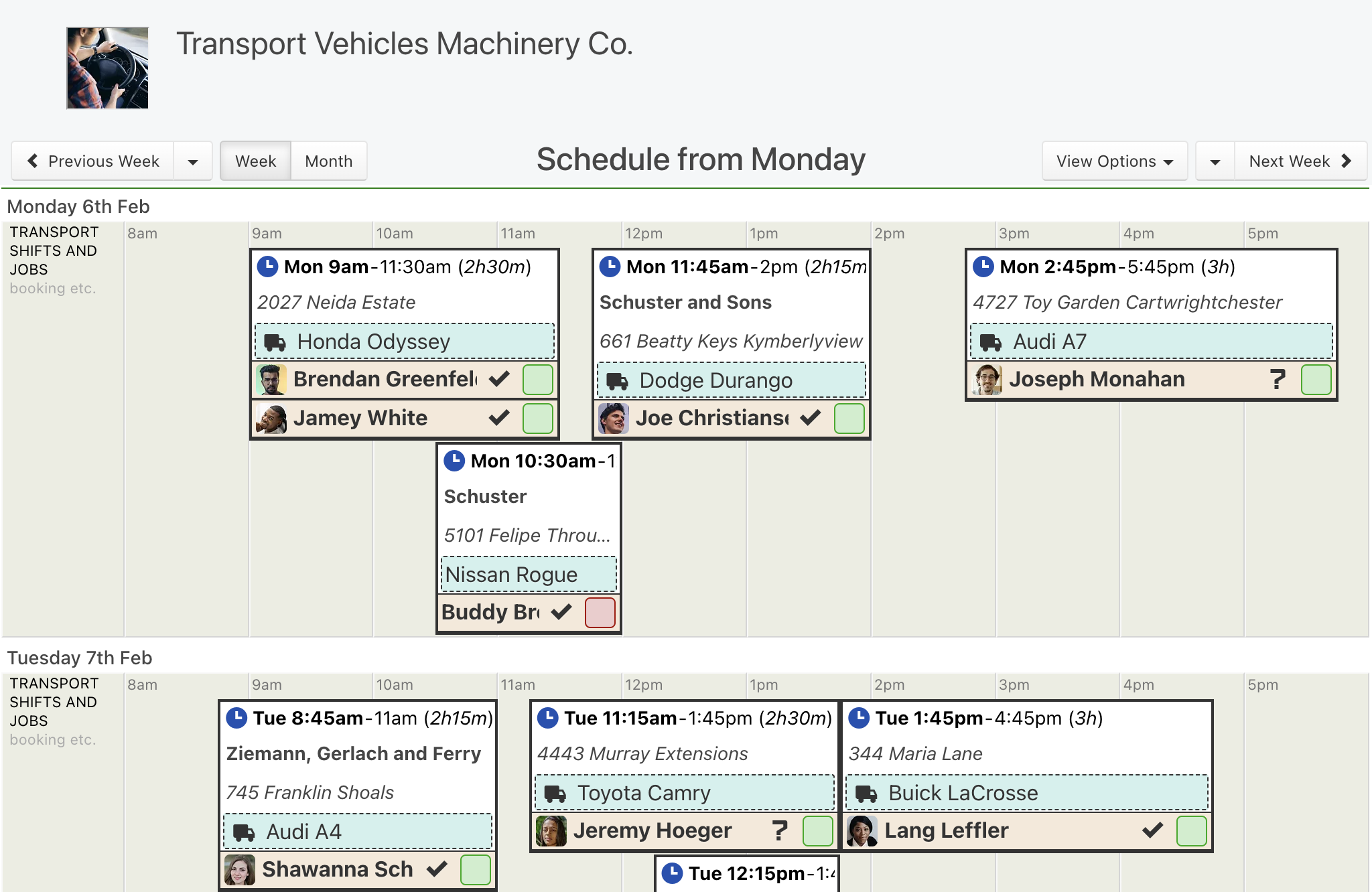Viewport: 1372px width, 892px height.
Task: Click Joseph Monahan's avatar photo
Action: [x=987, y=380]
